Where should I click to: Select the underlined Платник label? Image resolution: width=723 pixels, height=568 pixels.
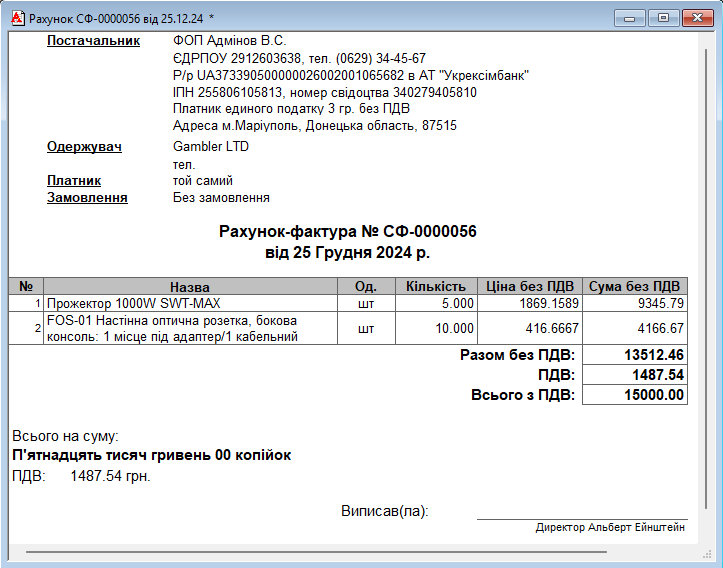tap(74, 181)
